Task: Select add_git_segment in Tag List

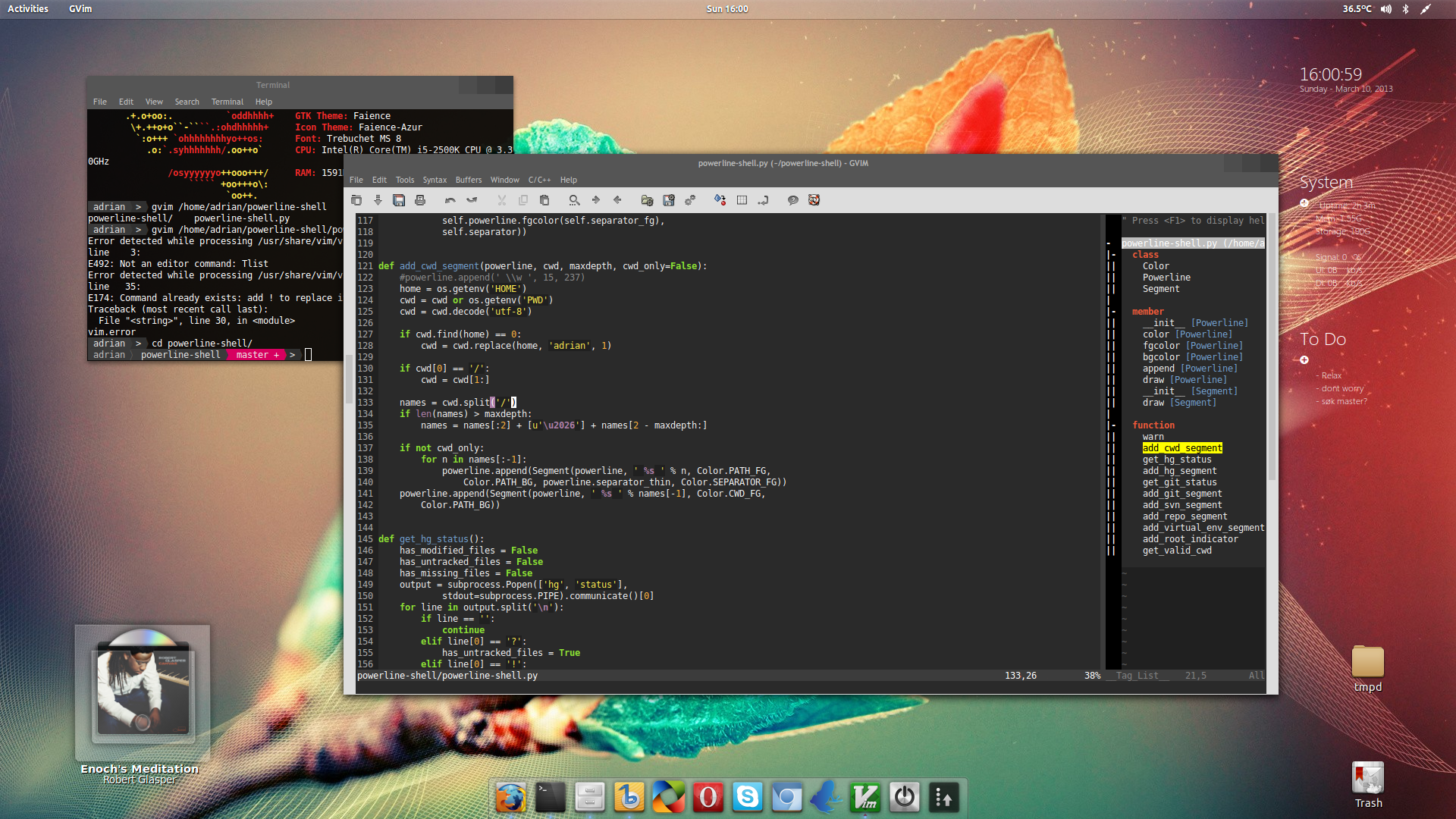Action: point(1182,494)
